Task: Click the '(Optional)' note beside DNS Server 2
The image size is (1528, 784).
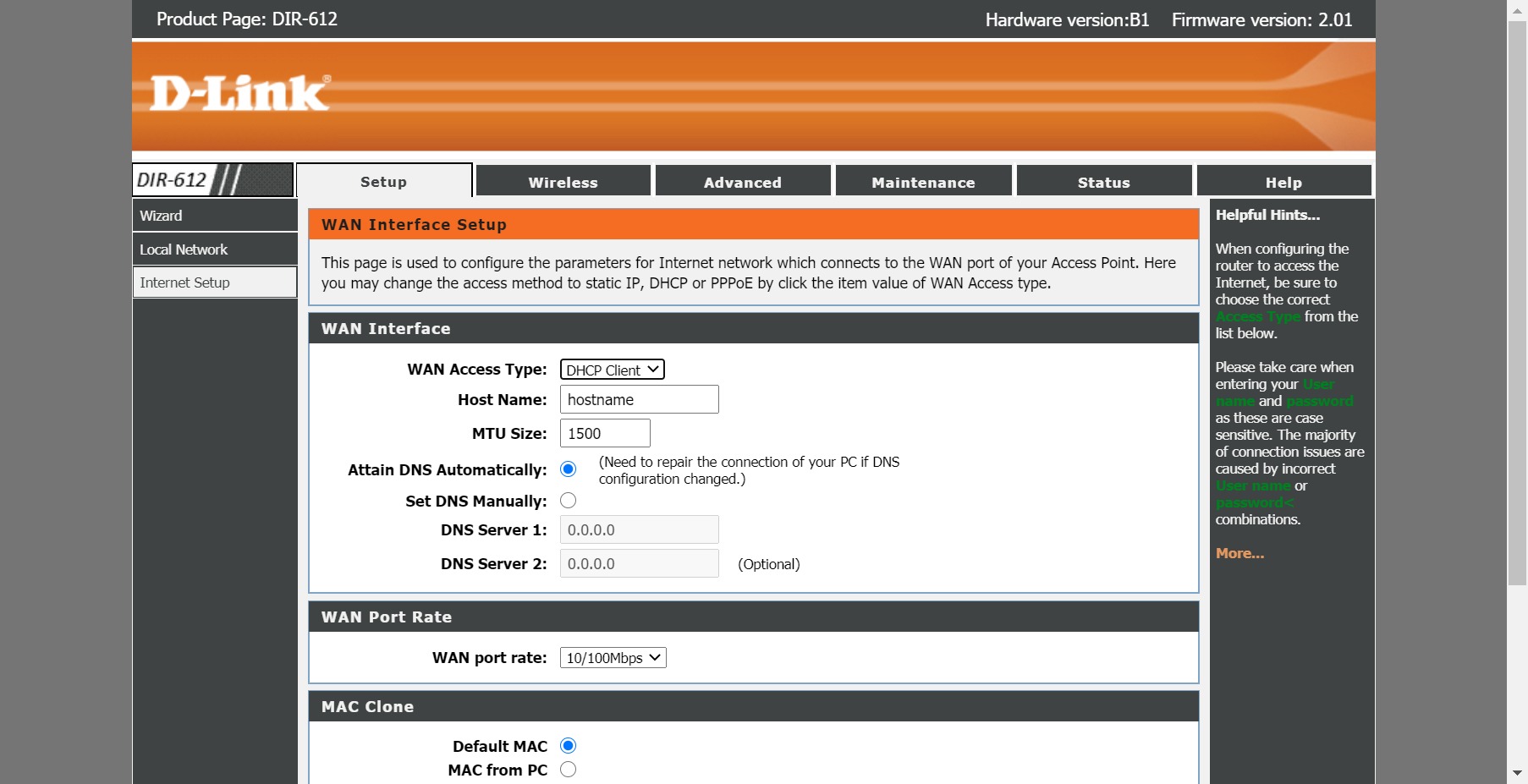Action: [769, 564]
